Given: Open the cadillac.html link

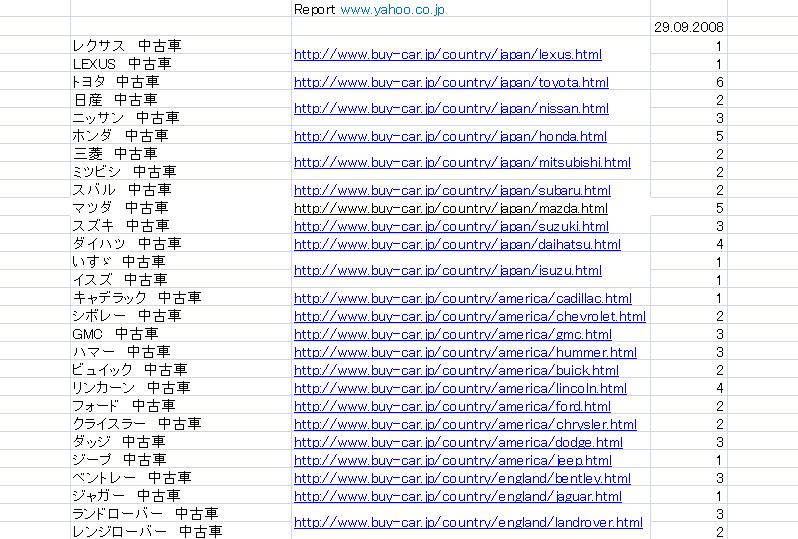Looking at the screenshot, I should pos(463,298).
